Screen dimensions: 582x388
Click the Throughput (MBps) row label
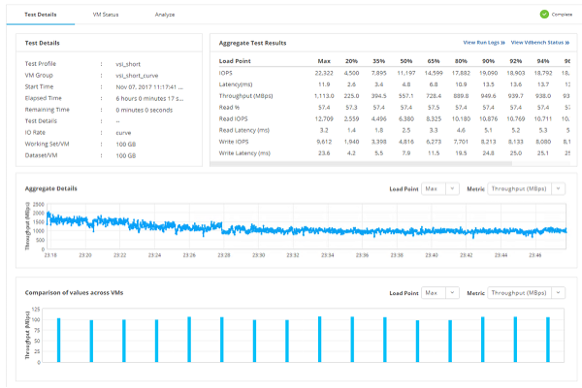click(x=246, y=96)
